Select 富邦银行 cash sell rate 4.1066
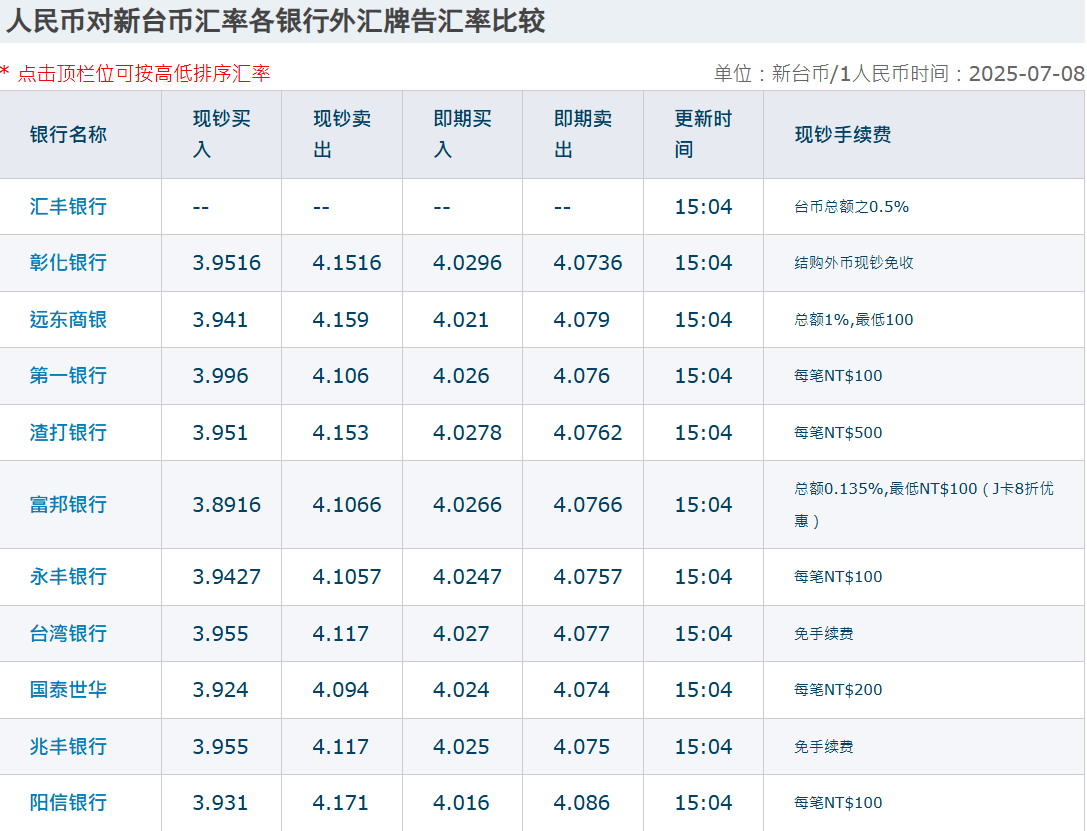This screenshot has width=1087, height=831. point(347,505)
